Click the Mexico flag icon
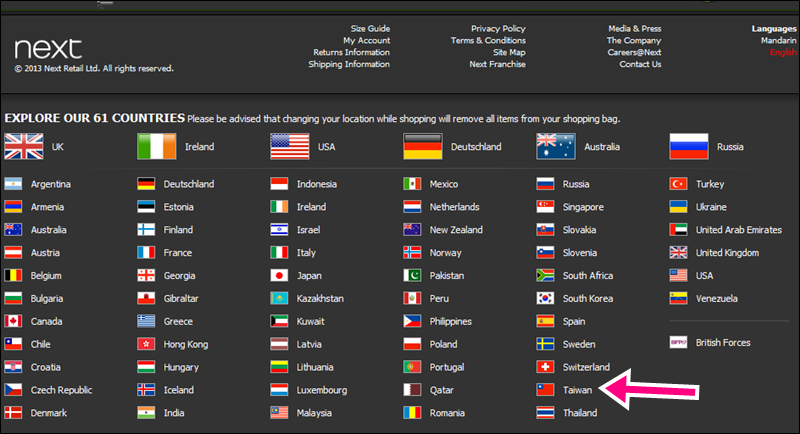This screenshot has height=434, width=800. pos(412,184)
